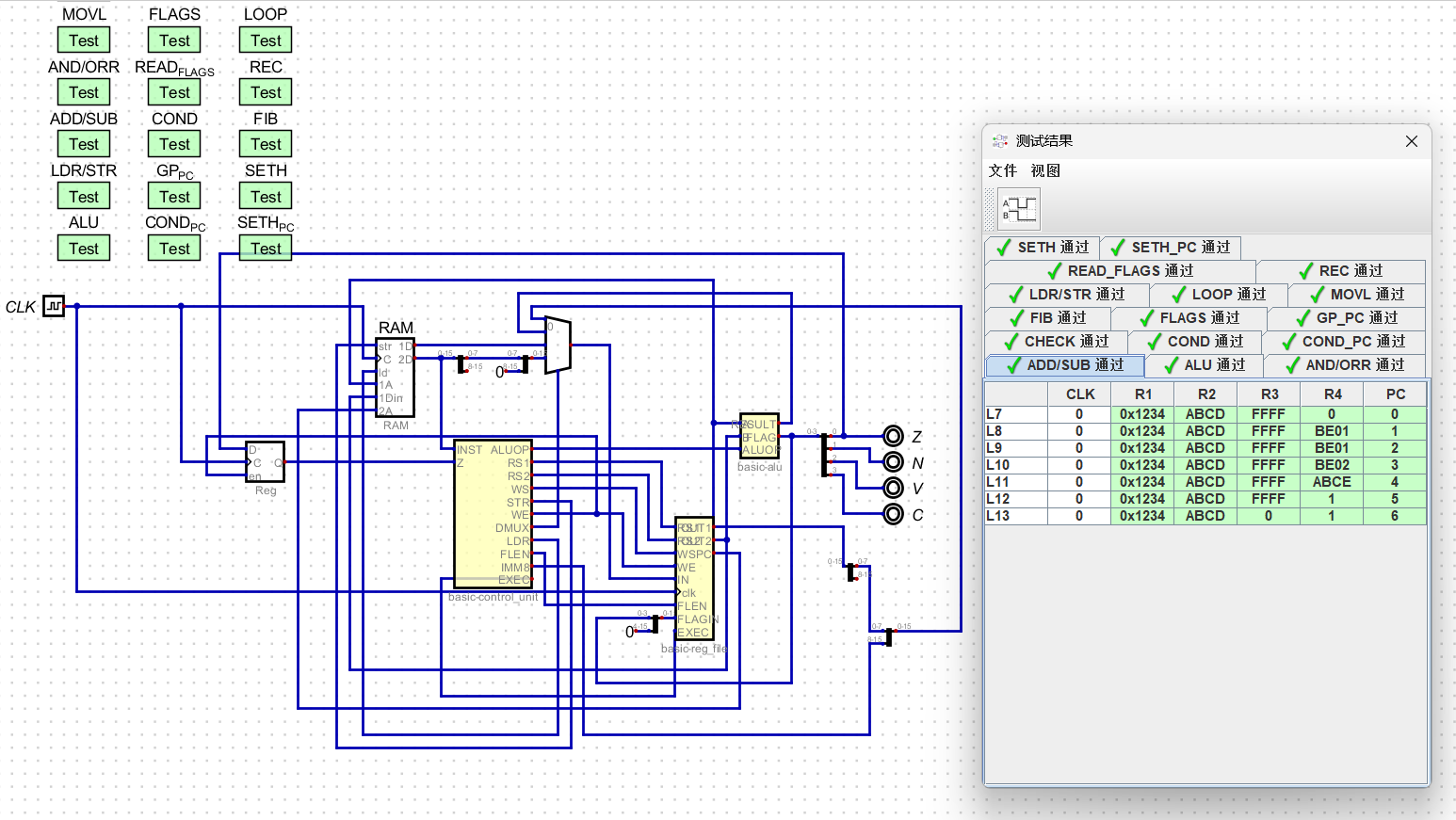Click the ABCE cell in row L11

pos(1332,482)
